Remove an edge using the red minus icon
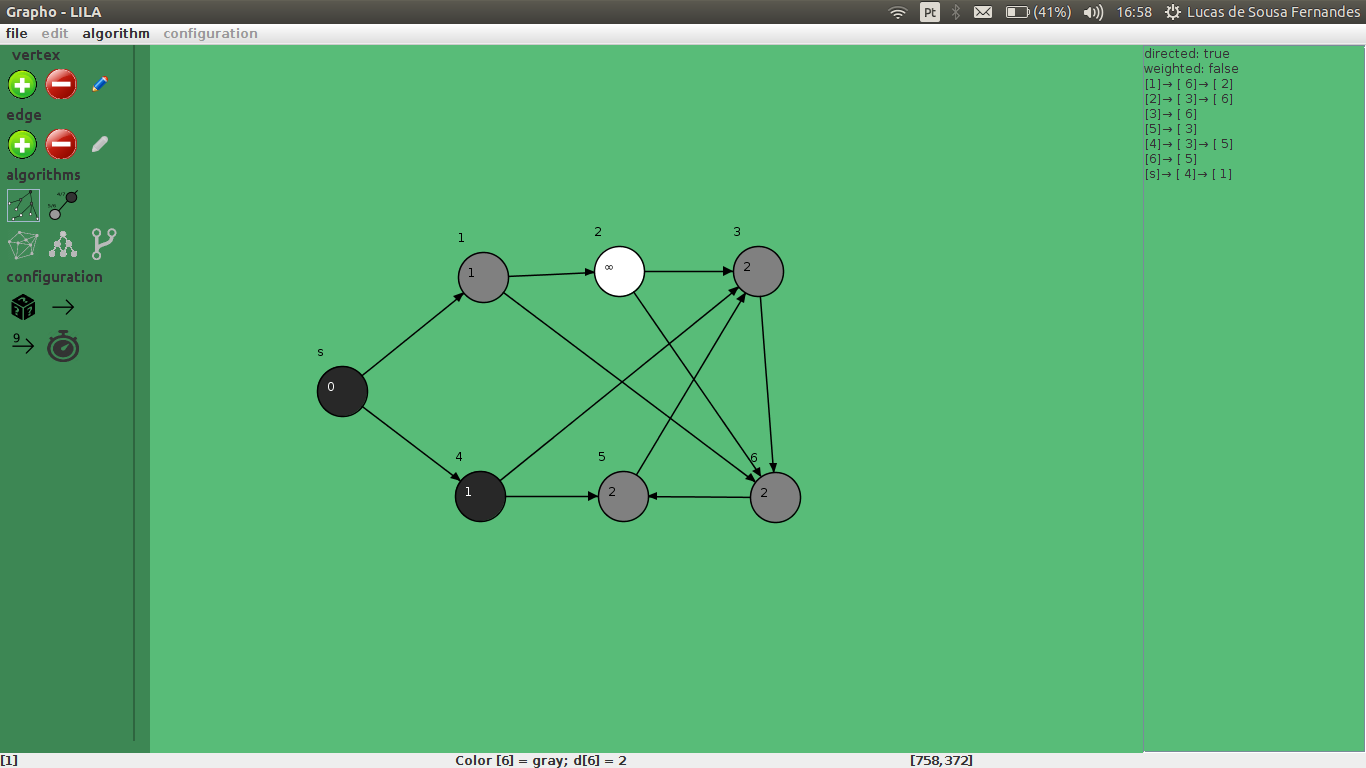Image resolution: width=1366 pixels, height=768 pixels. [60, 144]
